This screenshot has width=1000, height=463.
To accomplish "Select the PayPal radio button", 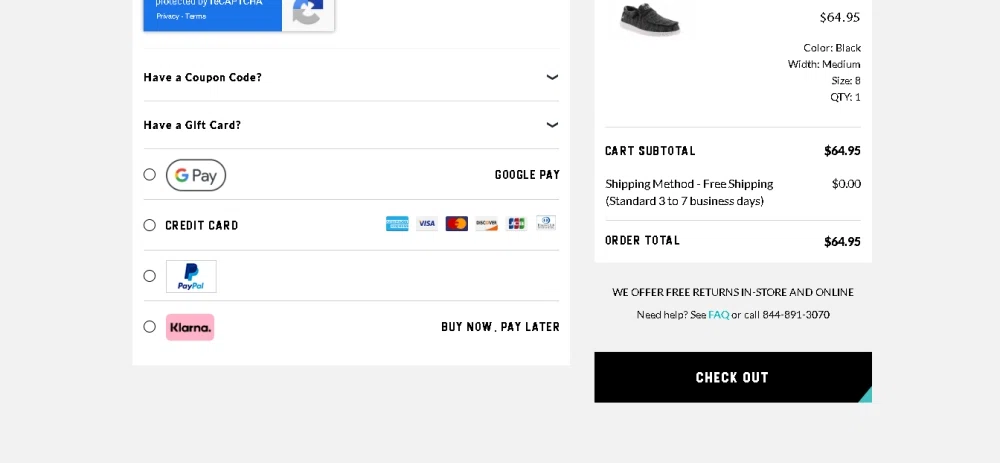I will tap(150, 276).
